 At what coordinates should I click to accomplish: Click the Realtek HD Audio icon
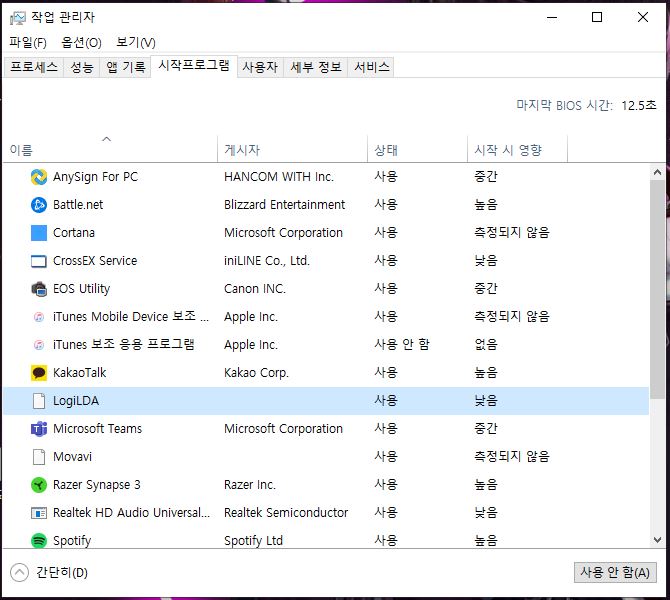click(39, 513)
